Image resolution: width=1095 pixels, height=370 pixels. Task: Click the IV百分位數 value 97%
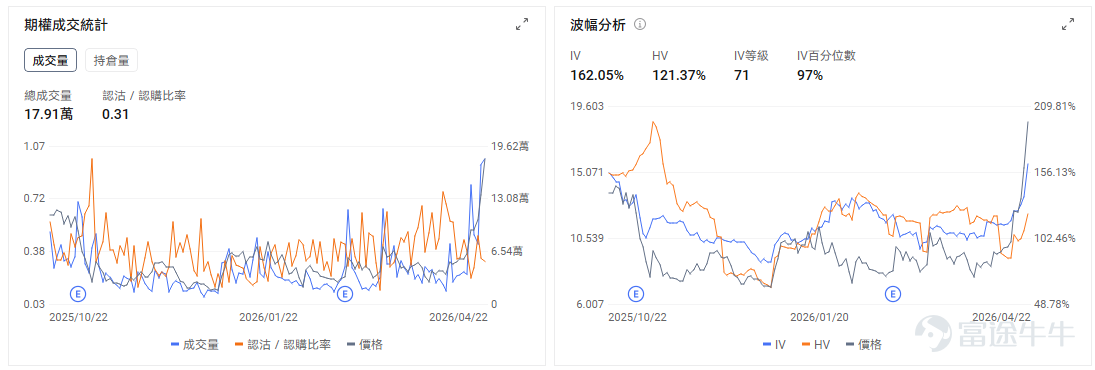point(810,75)
